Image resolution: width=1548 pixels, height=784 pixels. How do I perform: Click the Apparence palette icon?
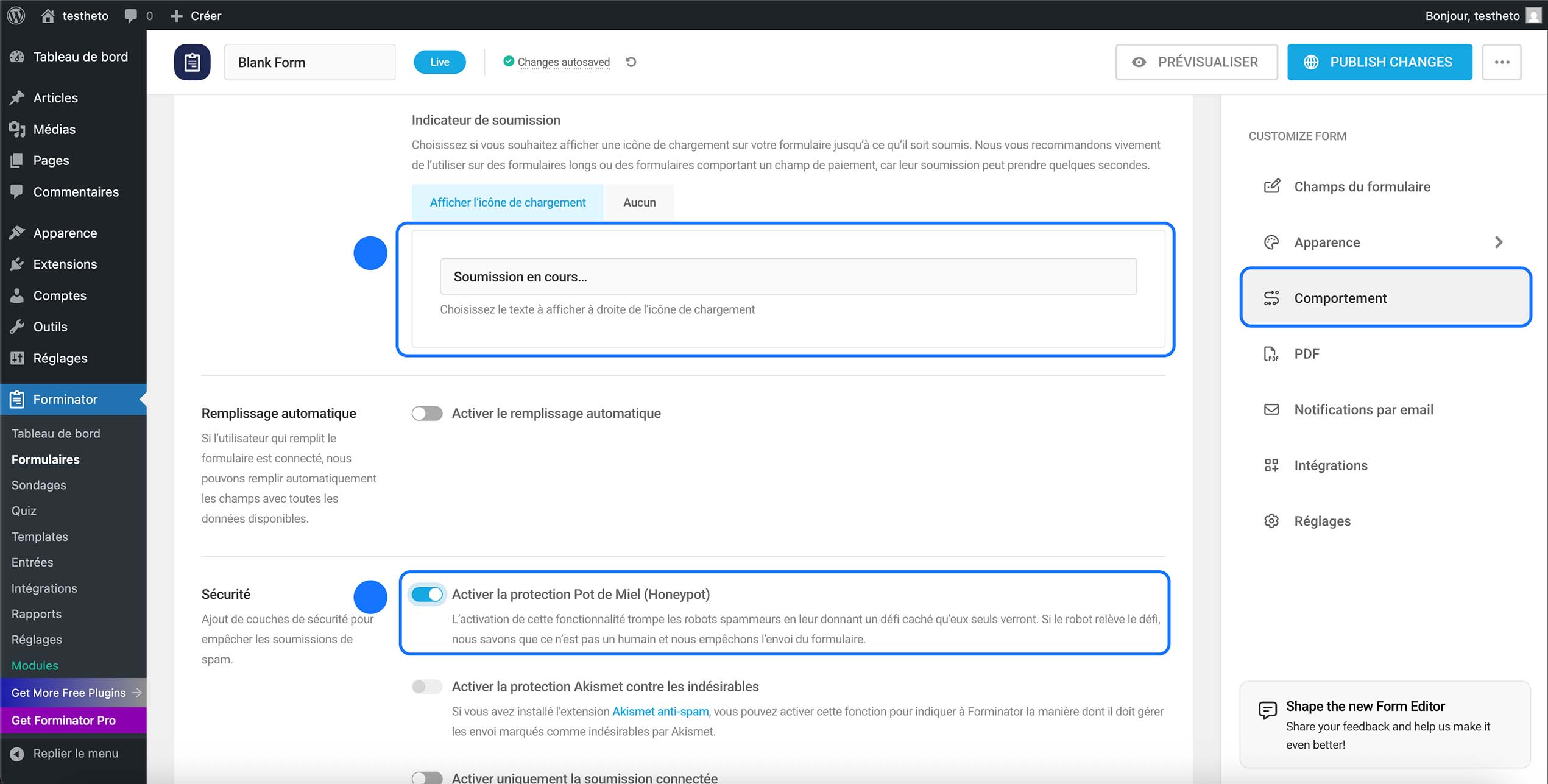(1271, 242)
